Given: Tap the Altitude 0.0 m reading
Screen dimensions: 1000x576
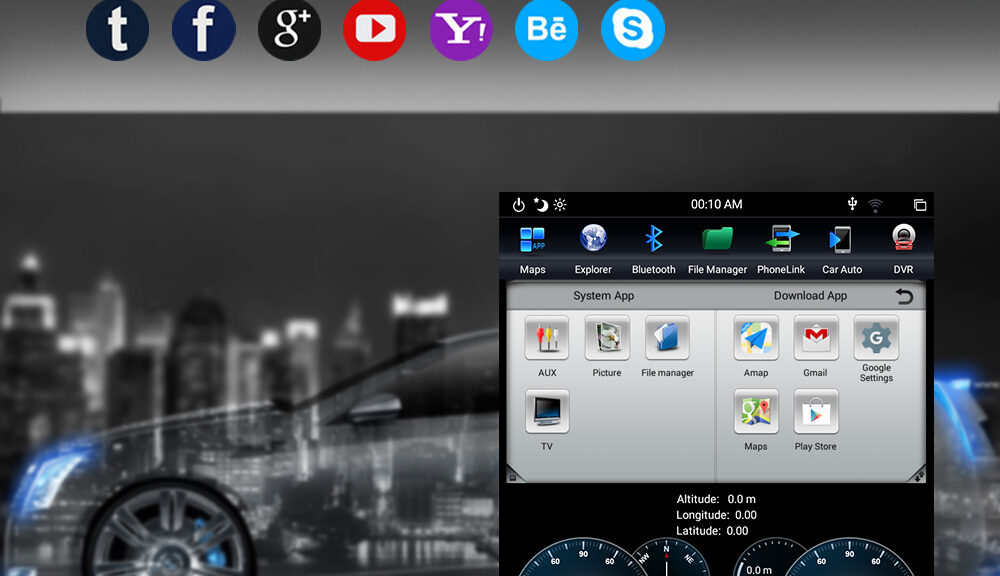Looking at the screenshot, I should pos(716,499).
